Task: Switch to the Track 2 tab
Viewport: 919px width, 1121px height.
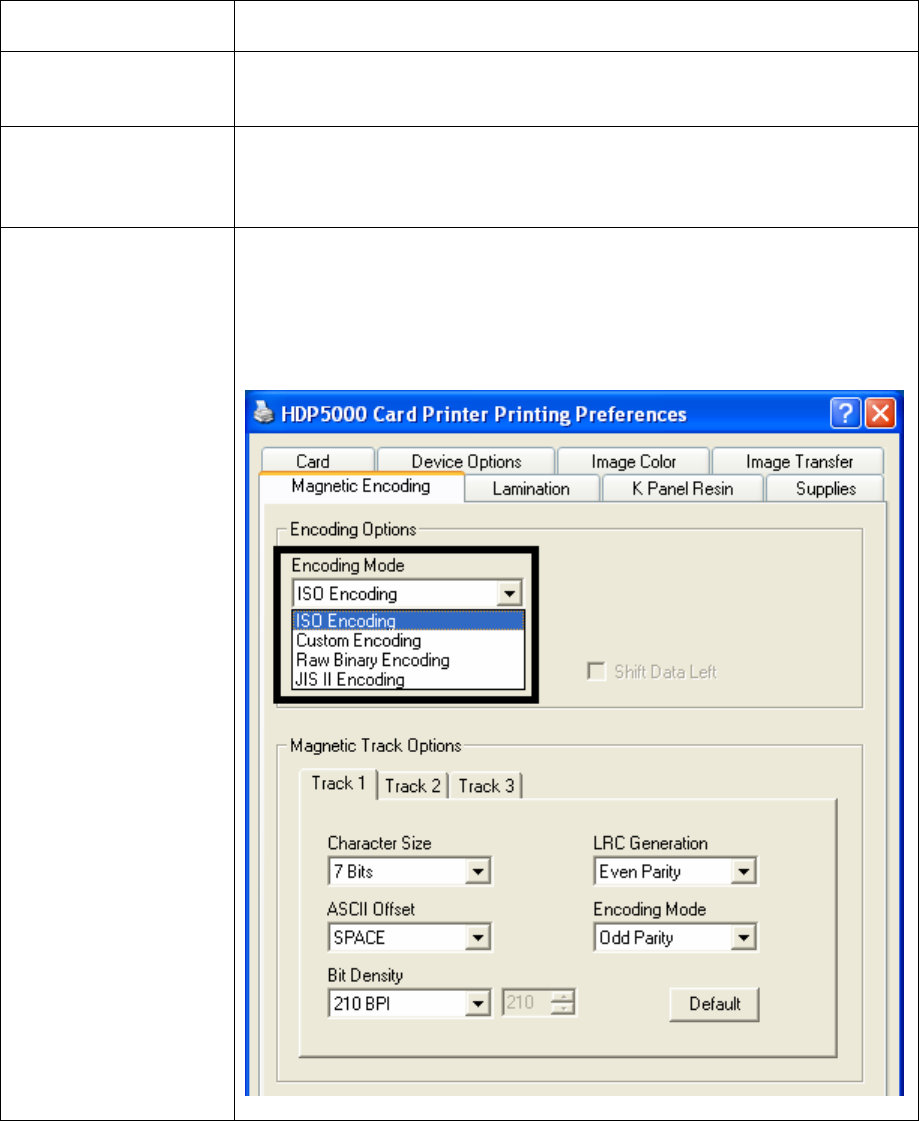Action: [413, 786]
